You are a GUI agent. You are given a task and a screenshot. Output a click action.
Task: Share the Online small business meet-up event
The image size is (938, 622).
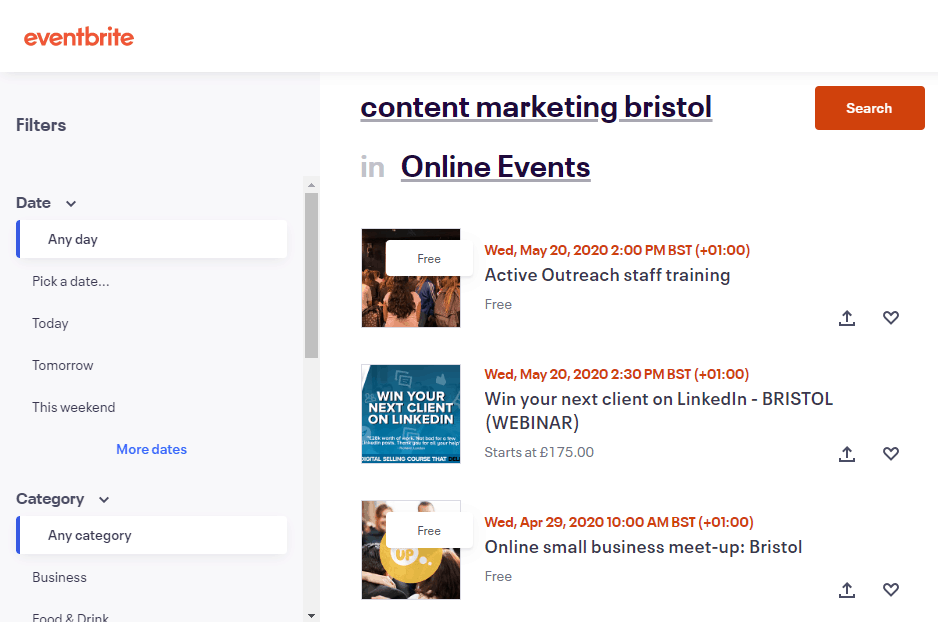846,590
